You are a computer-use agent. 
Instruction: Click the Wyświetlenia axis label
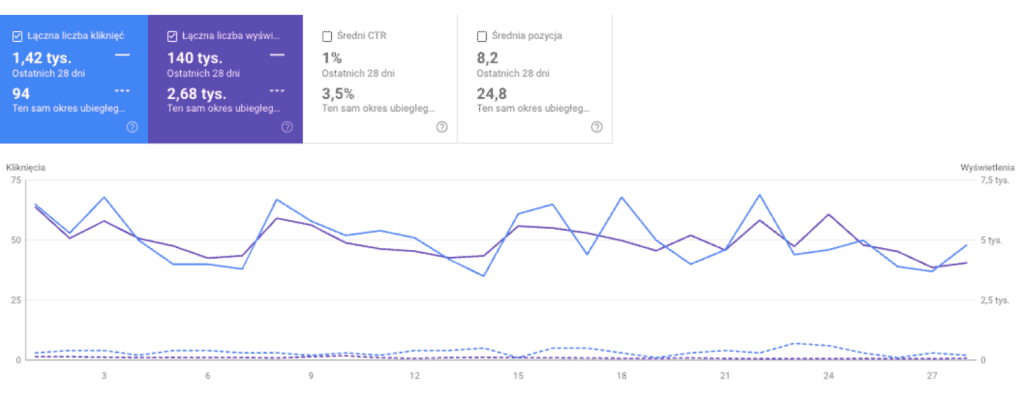[987, 168]
